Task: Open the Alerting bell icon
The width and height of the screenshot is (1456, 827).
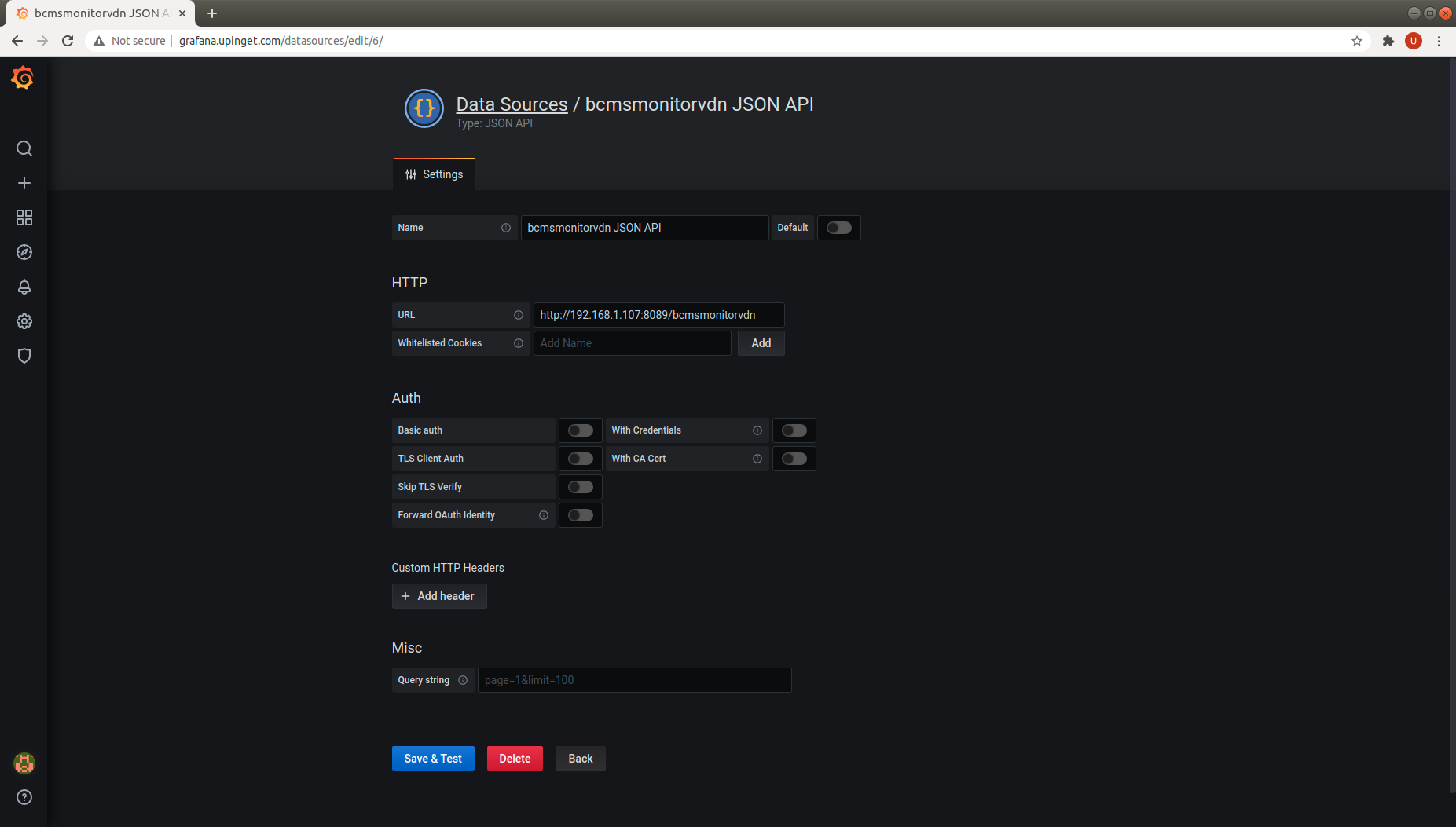Action: point(24,287)
